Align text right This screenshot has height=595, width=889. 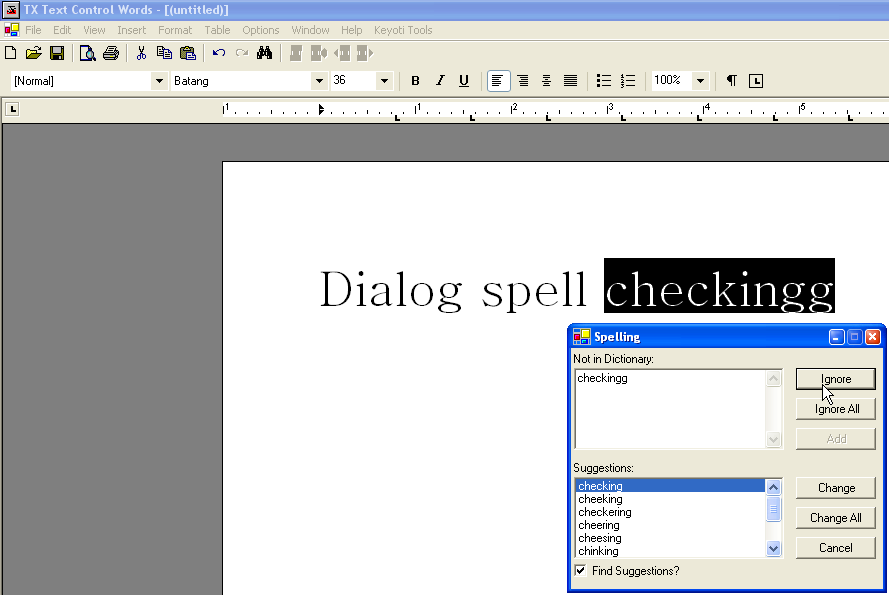point(523,81)
